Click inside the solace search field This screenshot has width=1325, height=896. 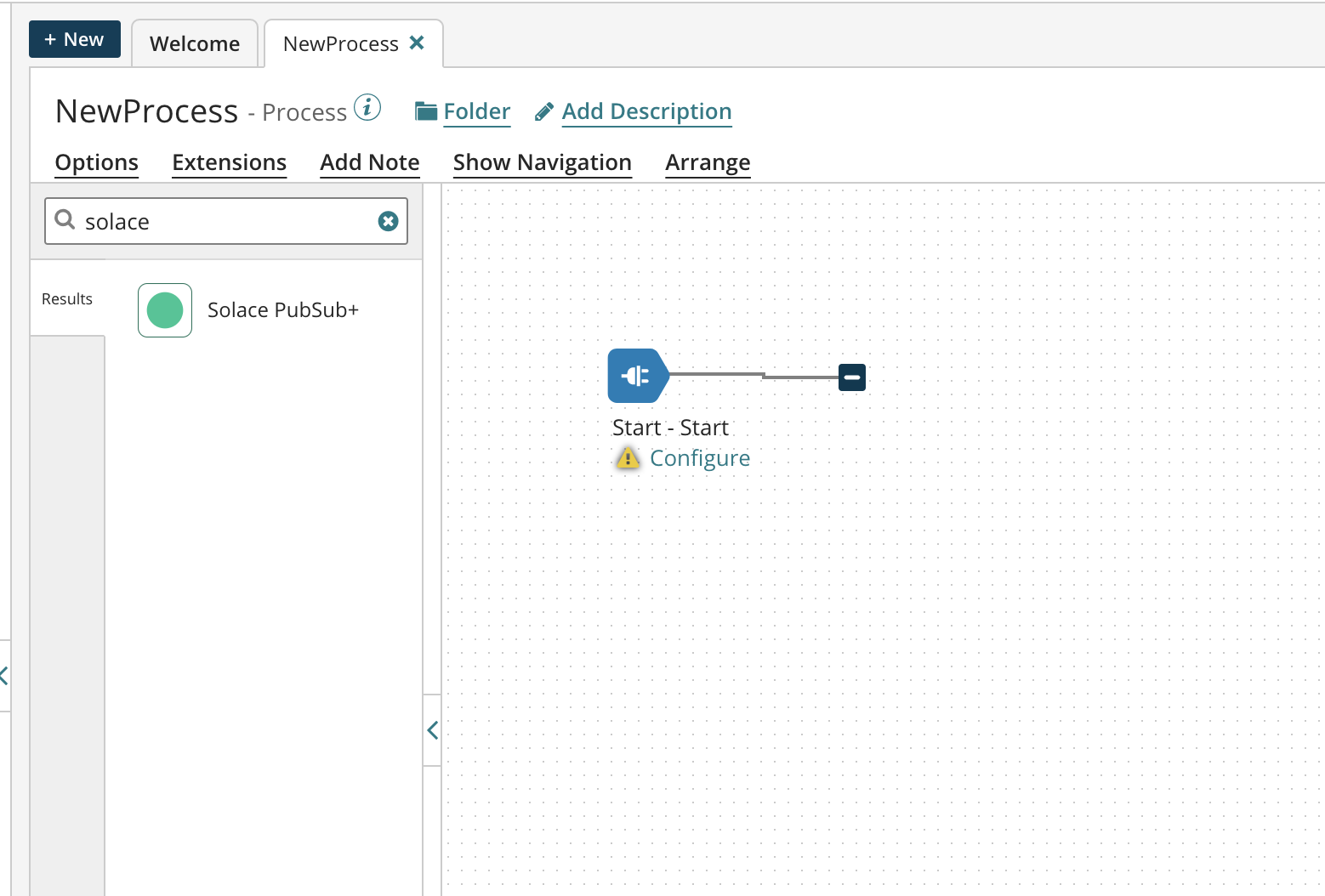point(225,222)
